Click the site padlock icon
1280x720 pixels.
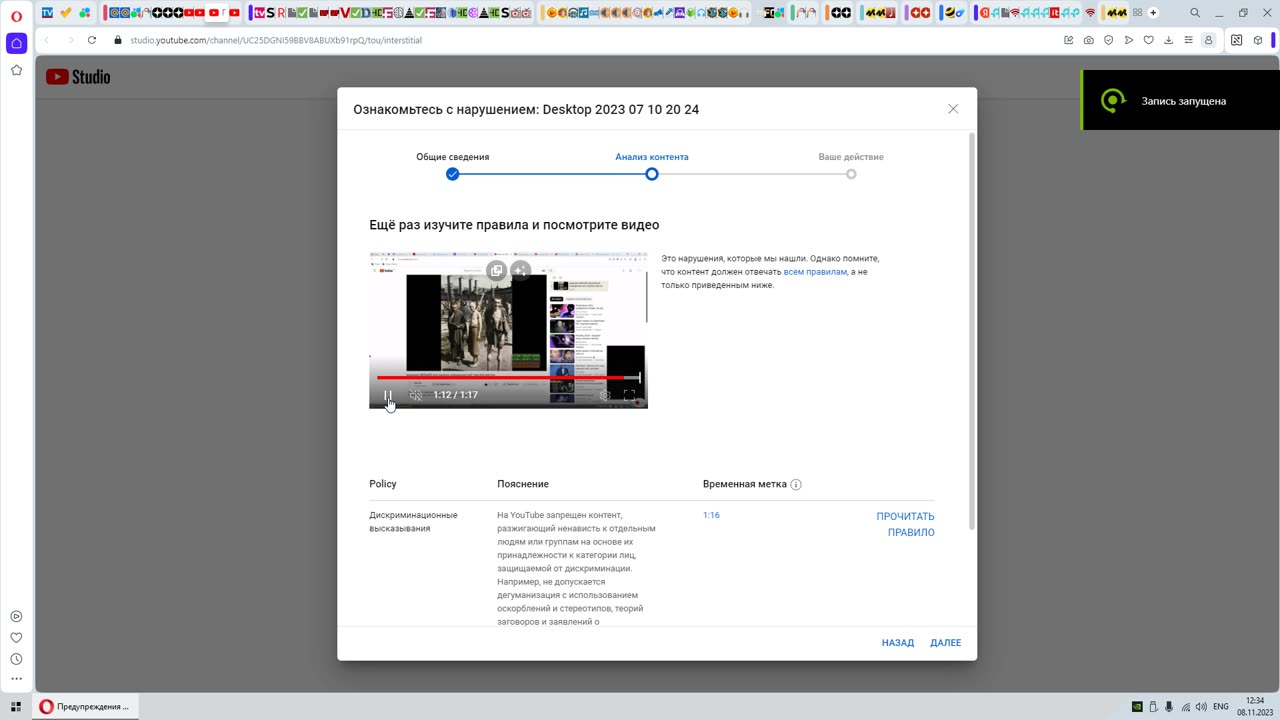pyautogui.click(x=118, y=40)
